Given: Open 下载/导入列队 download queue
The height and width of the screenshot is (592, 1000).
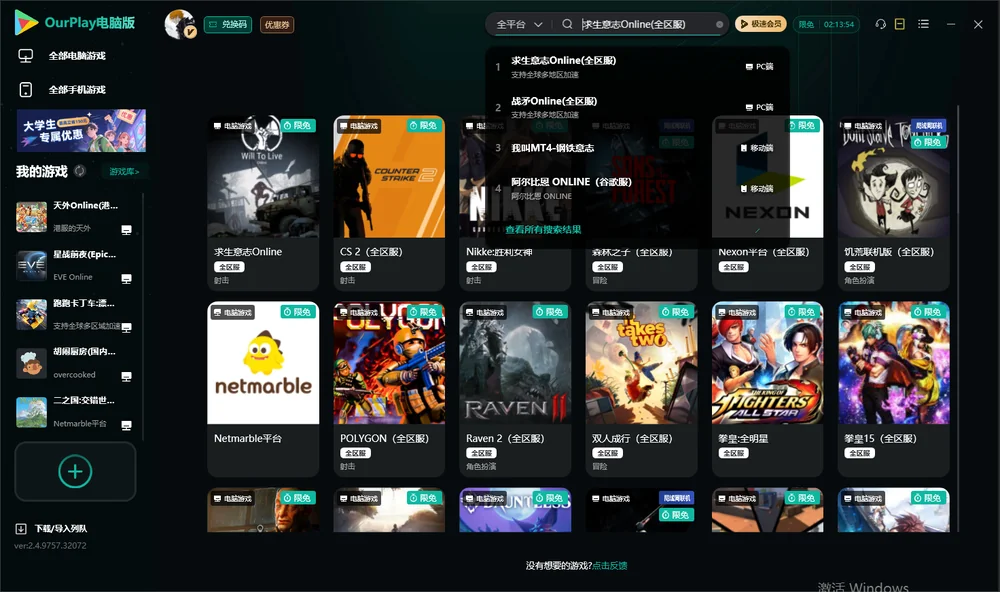Looking at the screenshot, I should click(52, 528).
